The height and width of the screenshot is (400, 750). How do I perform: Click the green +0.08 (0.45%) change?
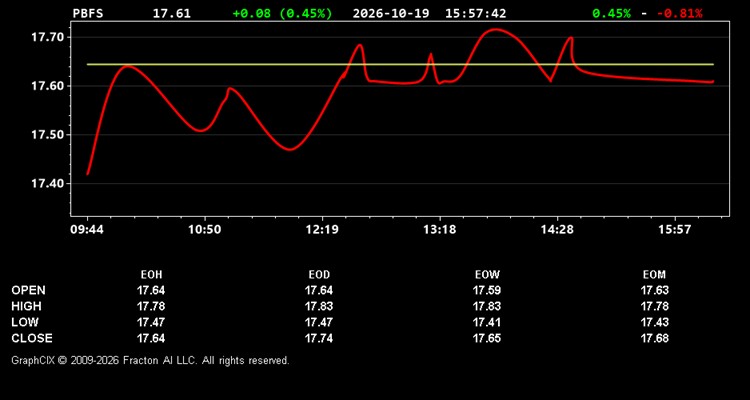282,13
